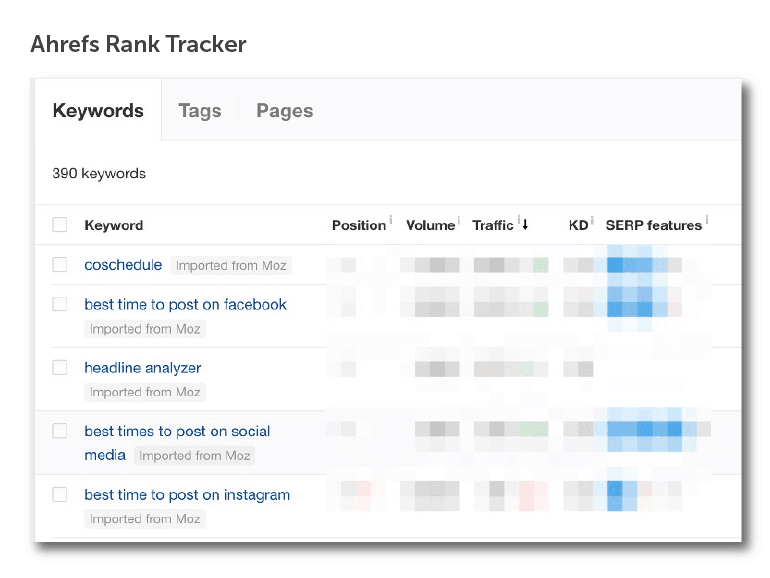The width and height of the screenshot is (770, 578).
Task: Sort by the Volume column header
Action: coord(430,225)
